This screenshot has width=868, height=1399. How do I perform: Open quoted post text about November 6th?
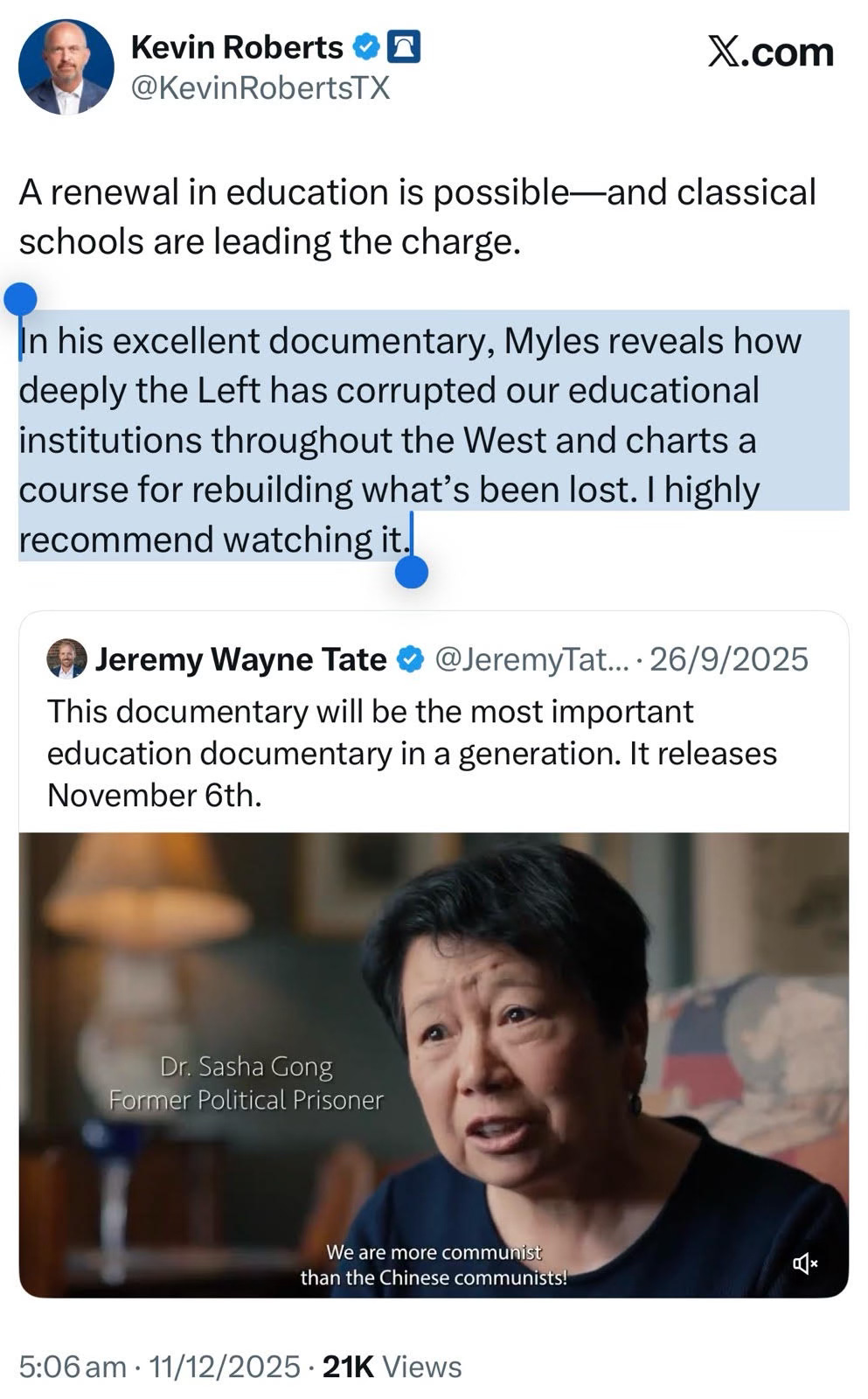412,753
